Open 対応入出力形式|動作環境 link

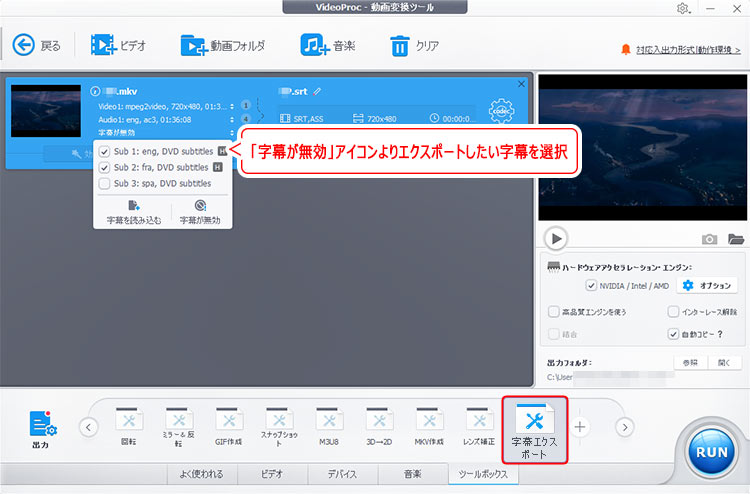pyautogui.click(x=688, y=50)
